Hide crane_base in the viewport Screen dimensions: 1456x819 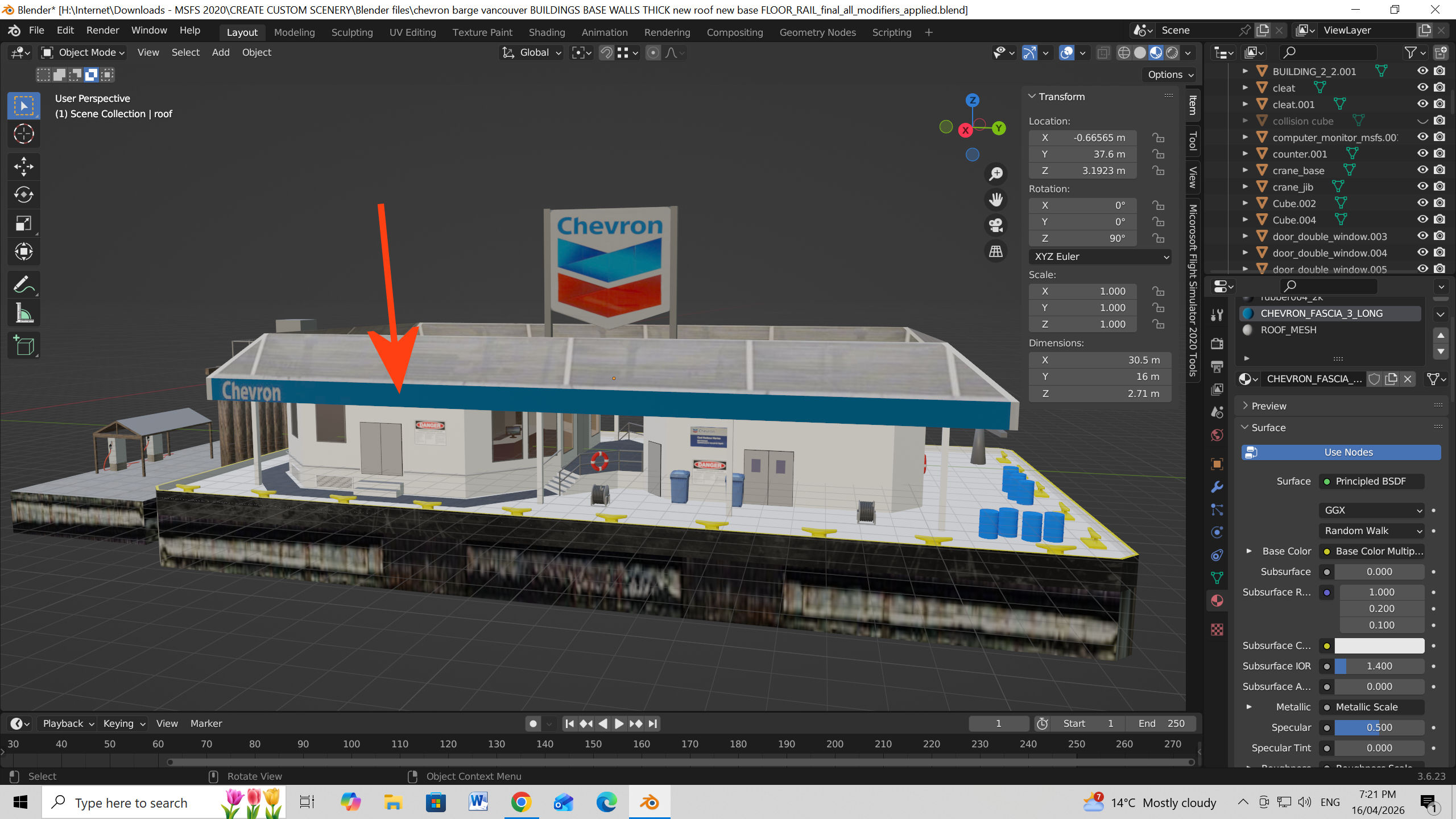[1422, 170]
